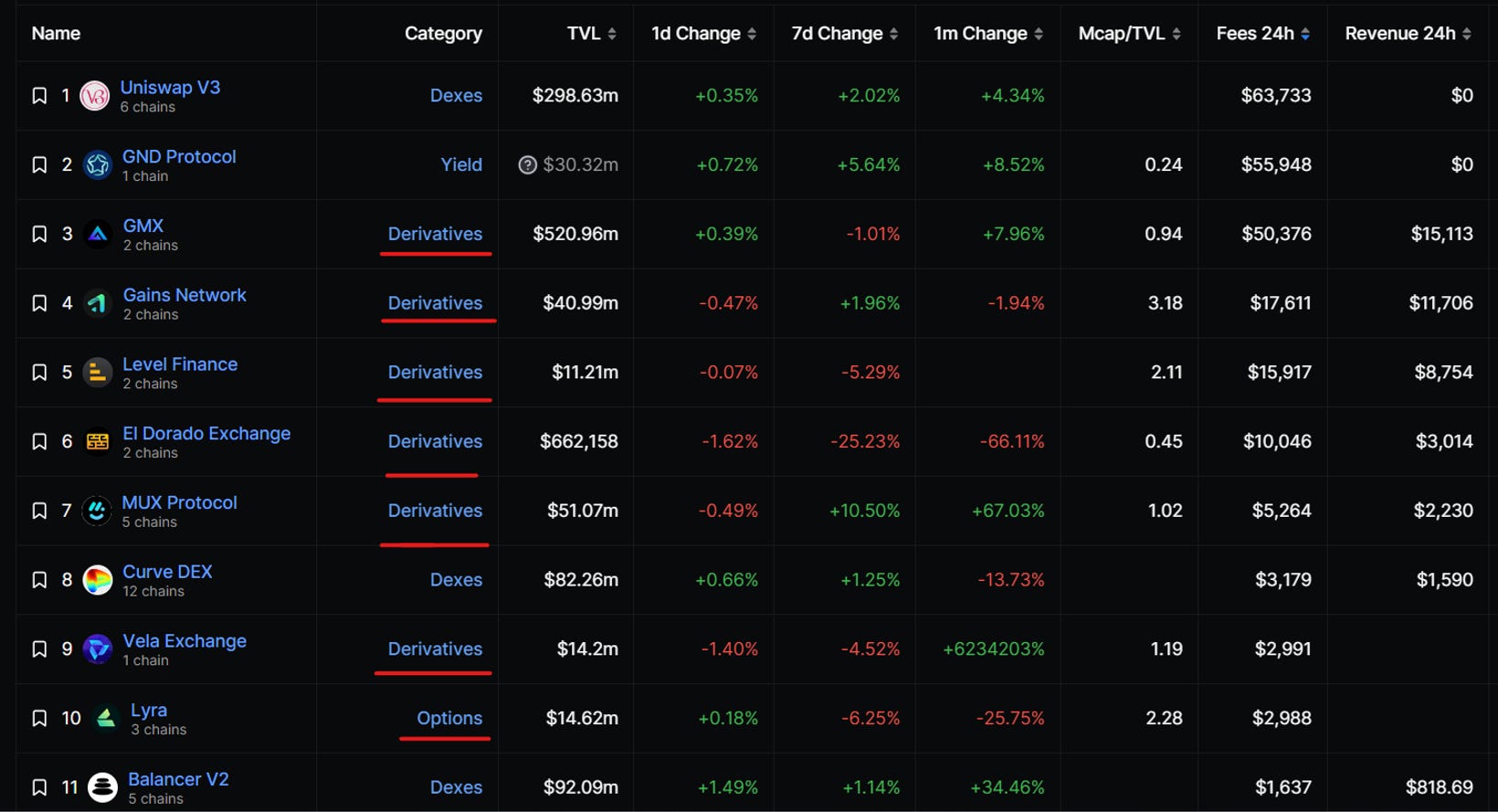Select the $298.63m TVL value
1498x812 pixels.
575,96
